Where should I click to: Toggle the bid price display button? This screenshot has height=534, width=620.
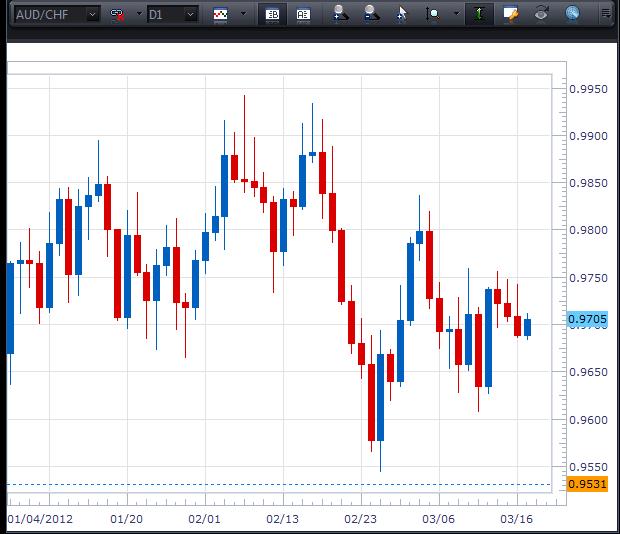point(272,15)
